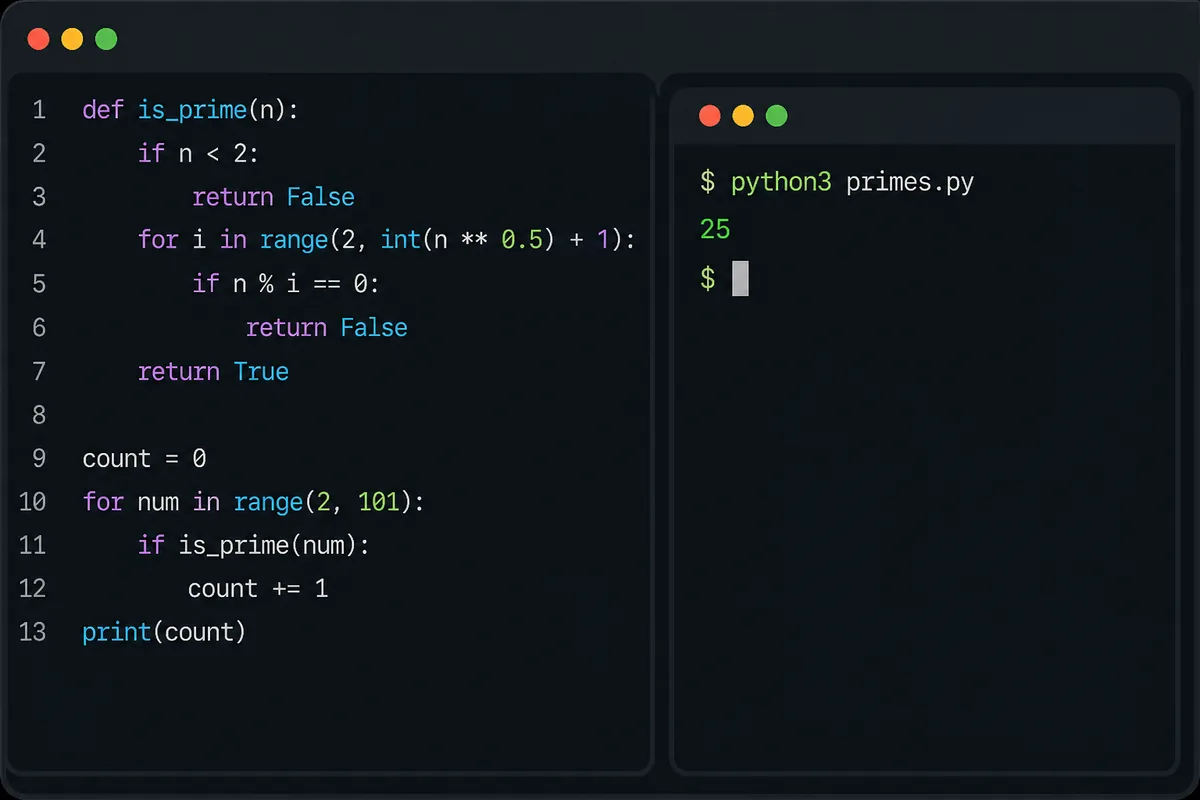1200x800 pixels.
Task: Click the terminal cursor block at prompt
Action: (x=740, y=278)
